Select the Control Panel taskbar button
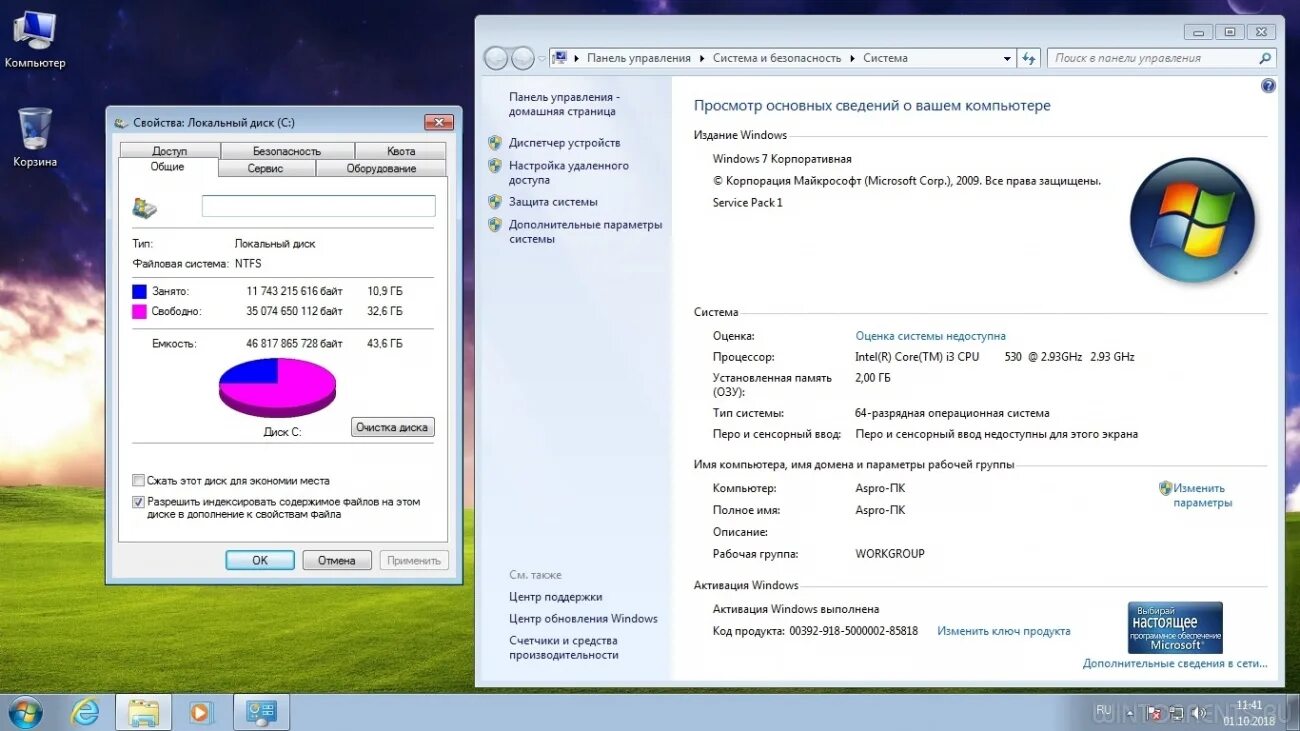The height and width of the screenshot is (731, 1300). click(261, 712)
